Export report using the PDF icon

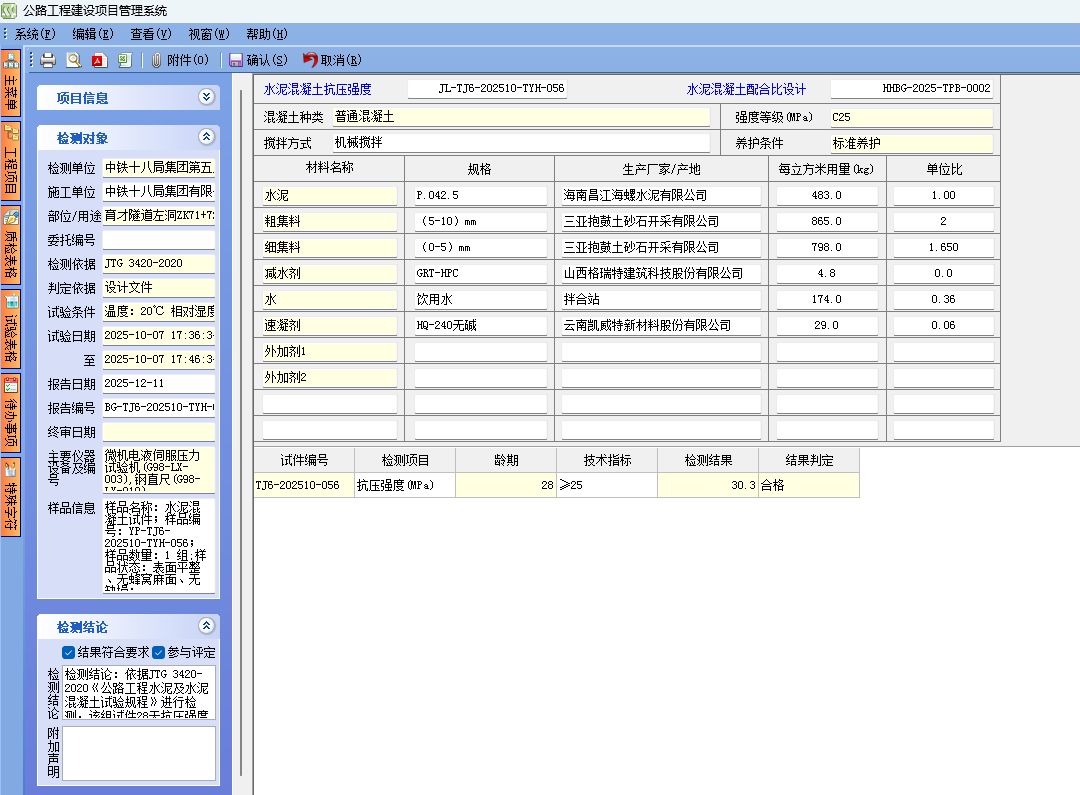click(x=99, y=60)
